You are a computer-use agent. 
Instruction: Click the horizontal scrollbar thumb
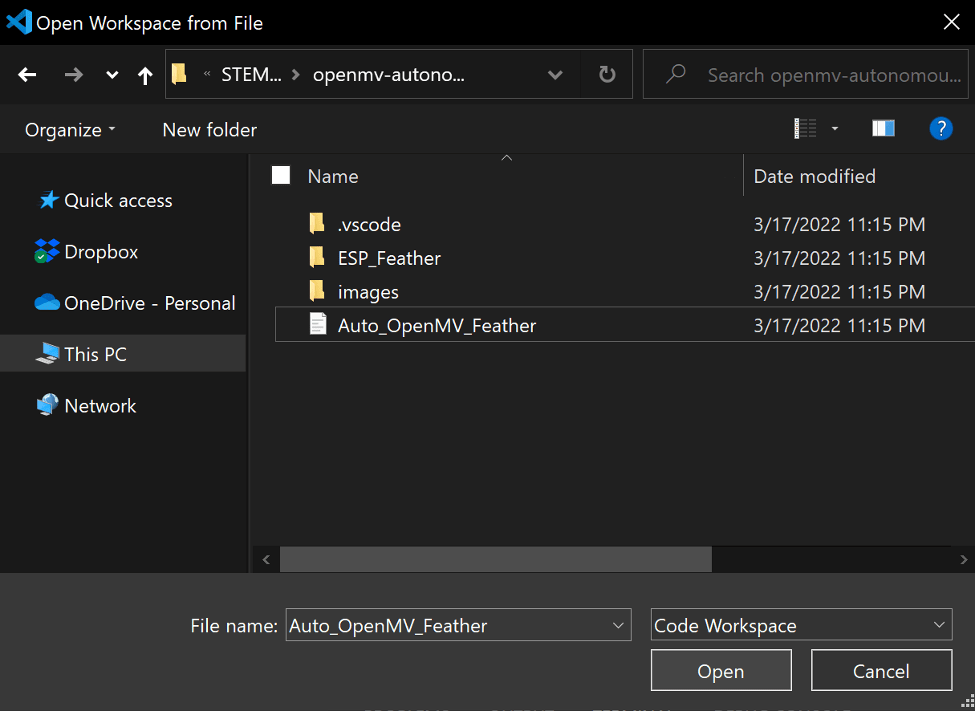[495, 559]
